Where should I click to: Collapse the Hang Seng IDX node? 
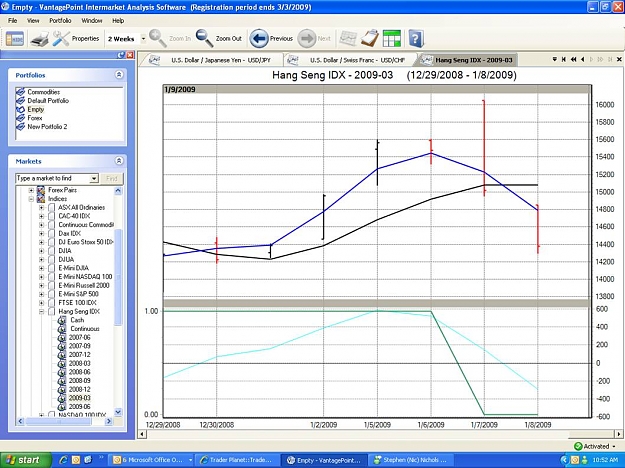point(41,311)
